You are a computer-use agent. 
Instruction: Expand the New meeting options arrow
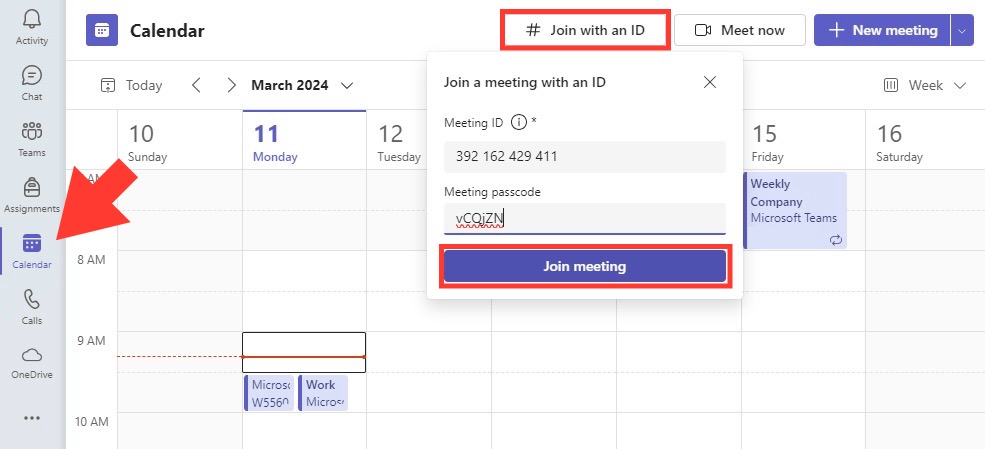pos(962,30)
